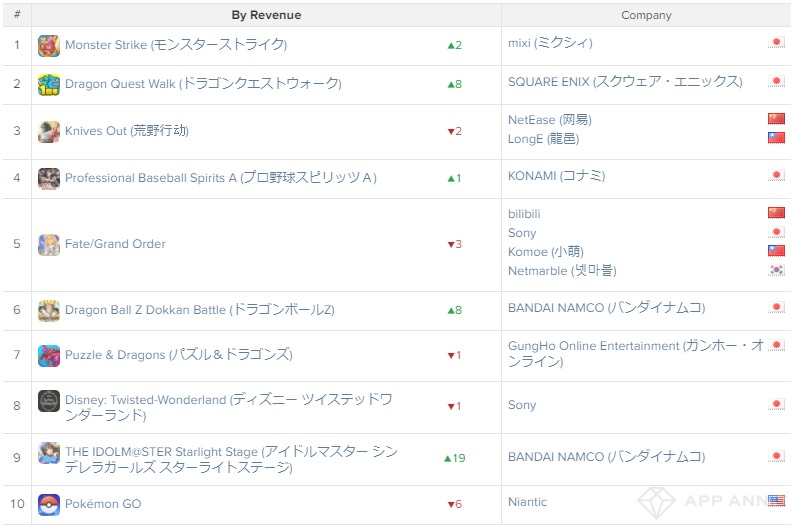The width and height of the screenshot is (793, 527).
Task: Click the US flag beside Niantic
Action: pos(776,501)
